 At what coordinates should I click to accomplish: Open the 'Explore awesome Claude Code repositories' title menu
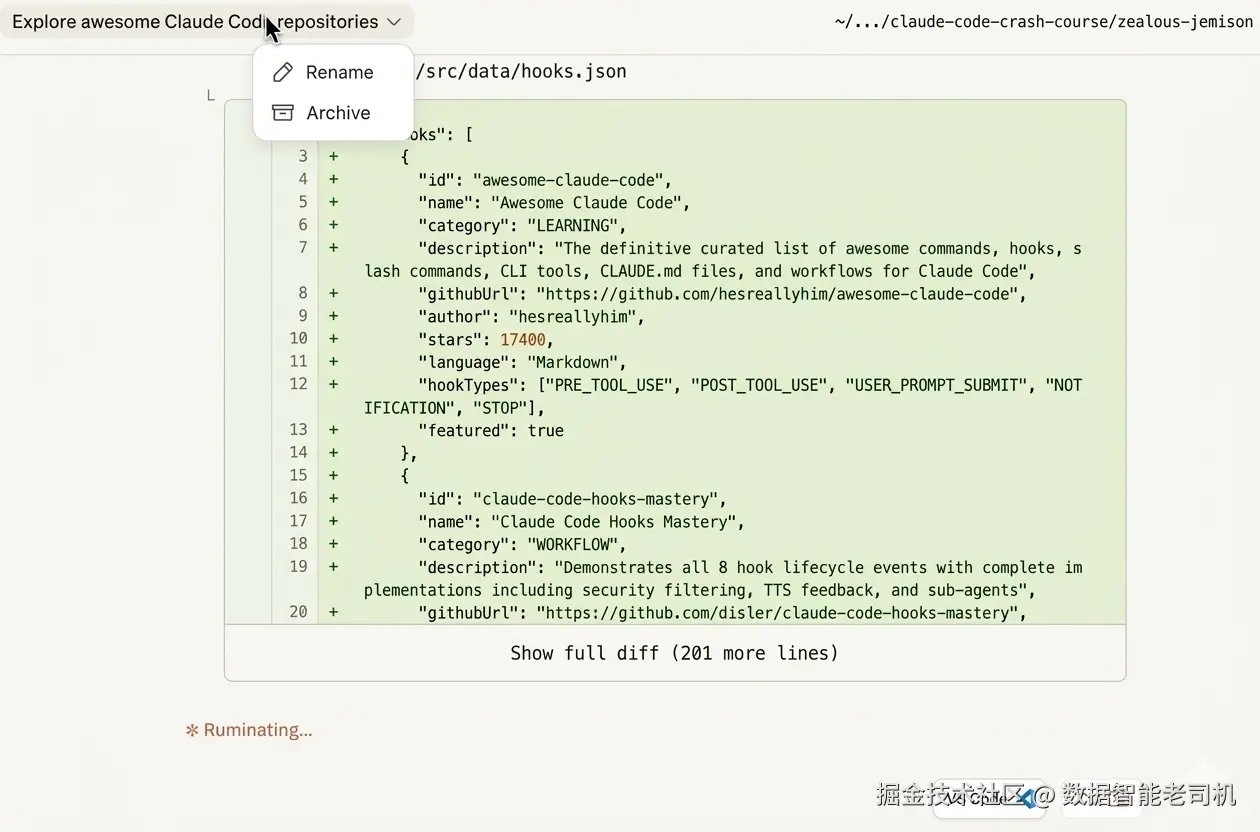(206, 22)
